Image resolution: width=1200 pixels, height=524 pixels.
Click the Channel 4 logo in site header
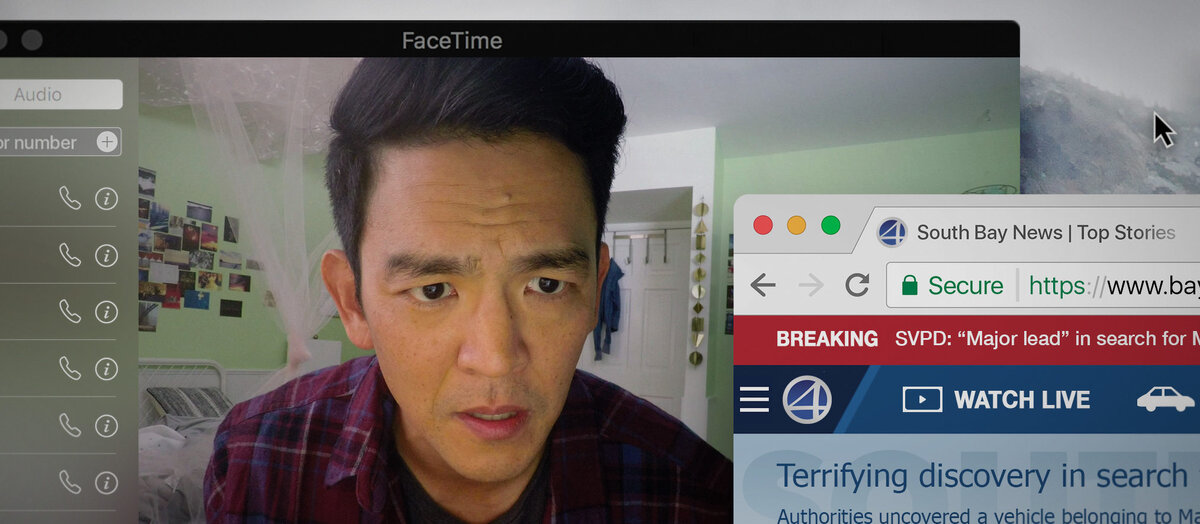pos(807,400)
